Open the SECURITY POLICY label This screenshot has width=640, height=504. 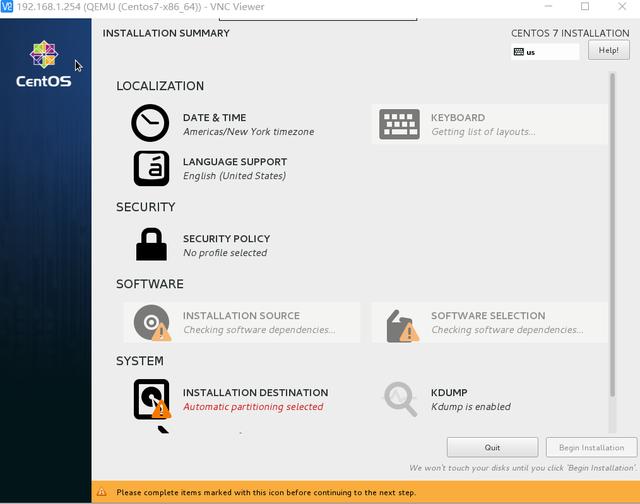(227, 238)
